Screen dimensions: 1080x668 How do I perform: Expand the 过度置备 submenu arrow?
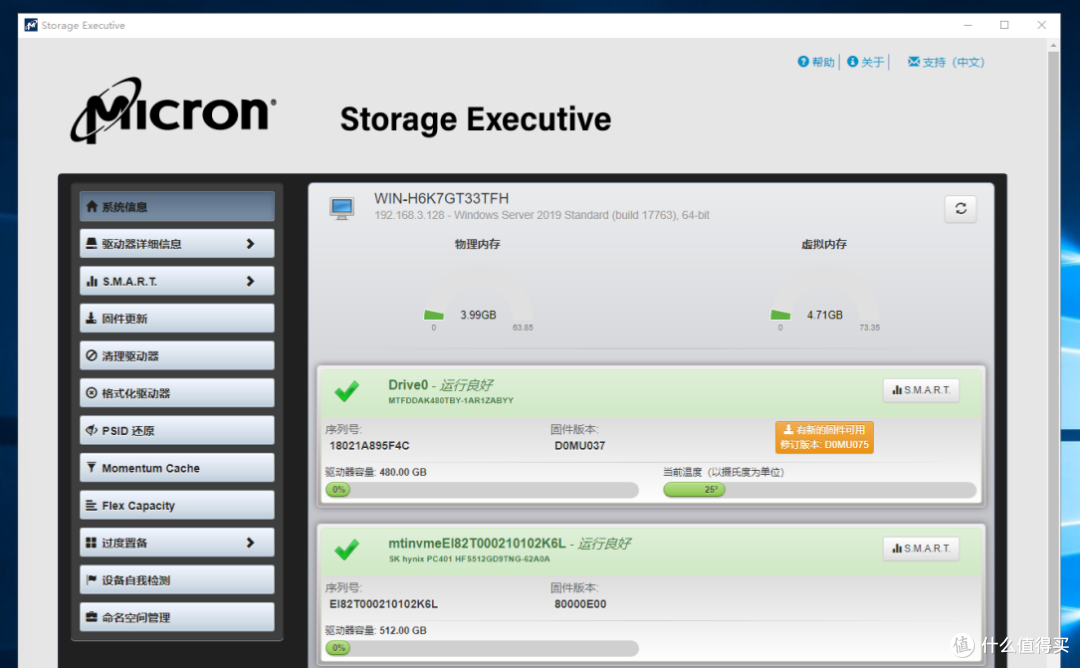250,543
